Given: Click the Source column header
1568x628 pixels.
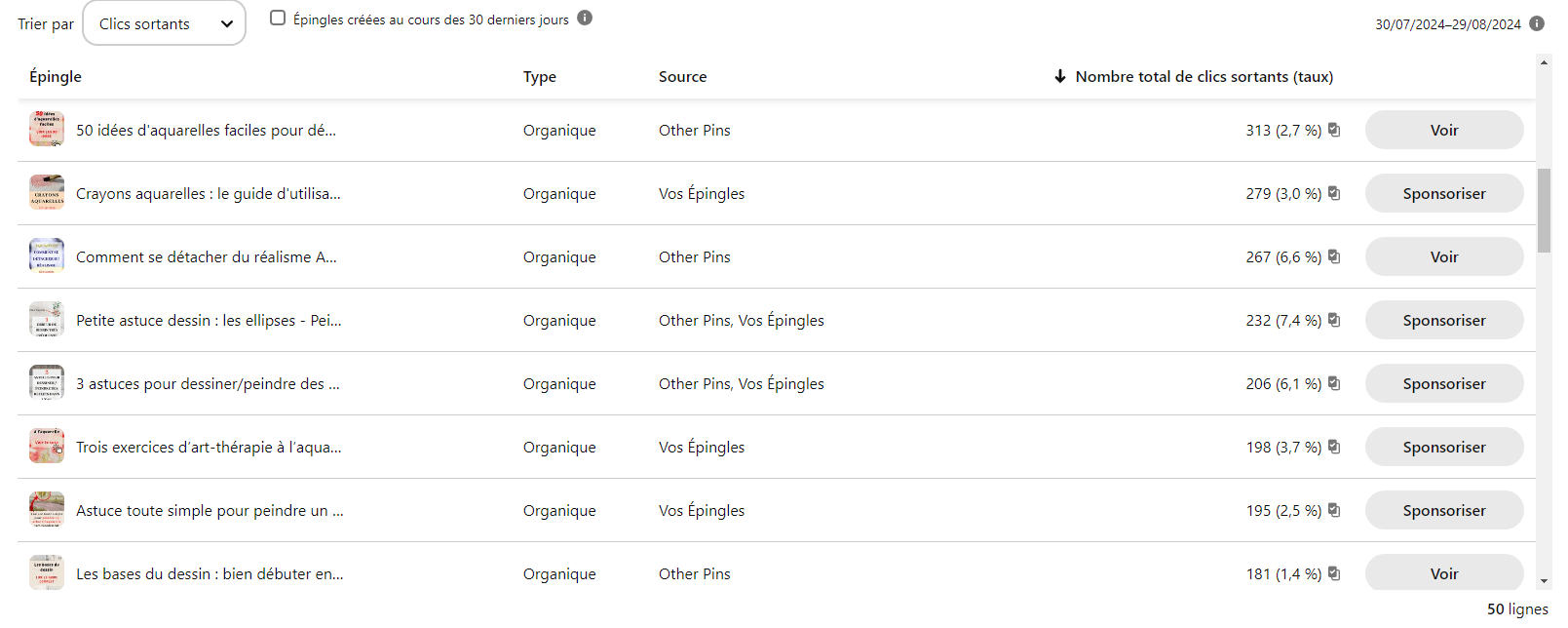Looking at the screenshot, I should coord(682,76).
